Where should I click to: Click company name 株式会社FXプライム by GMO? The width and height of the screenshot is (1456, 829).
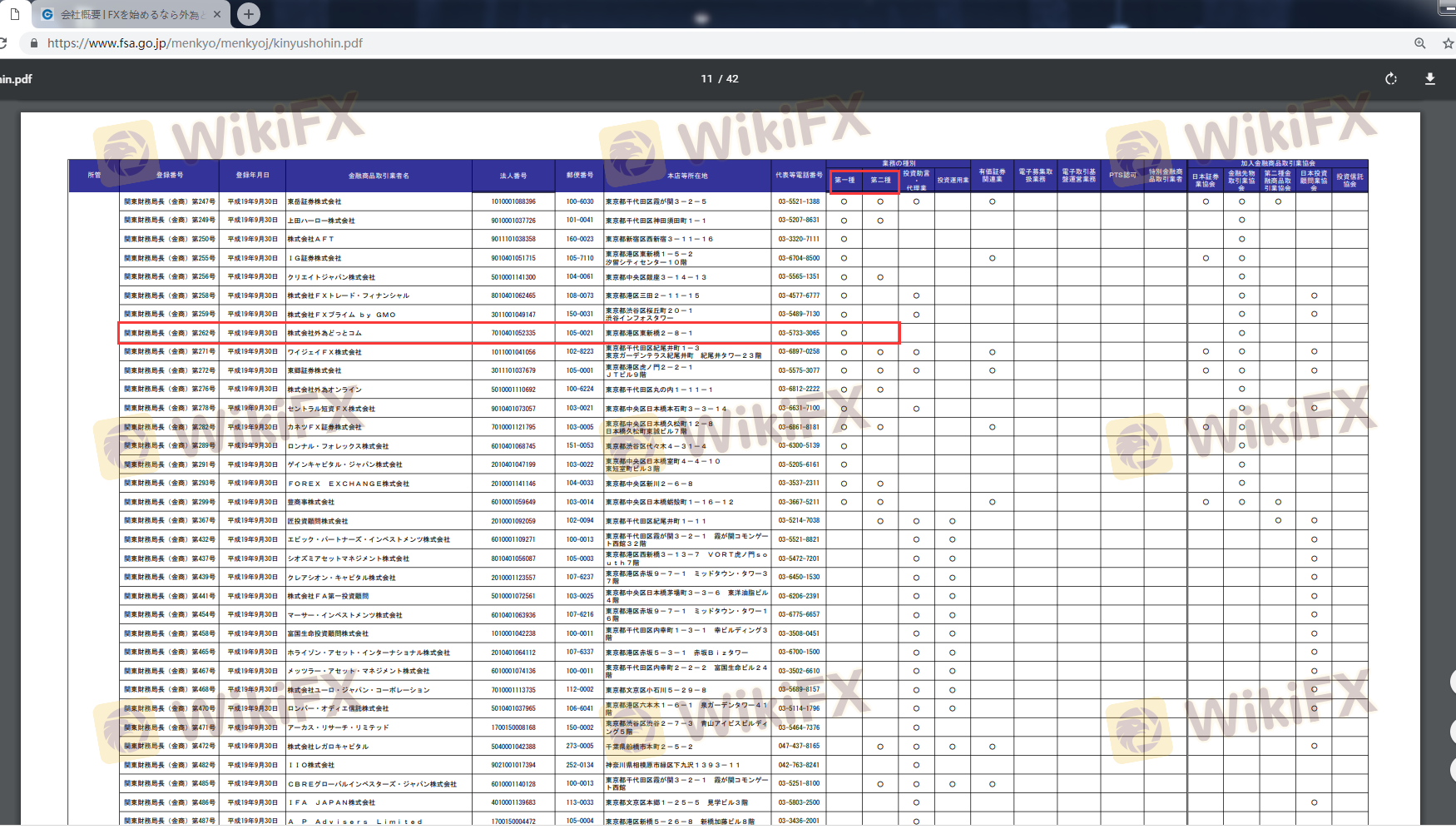[x=342, y=315]
